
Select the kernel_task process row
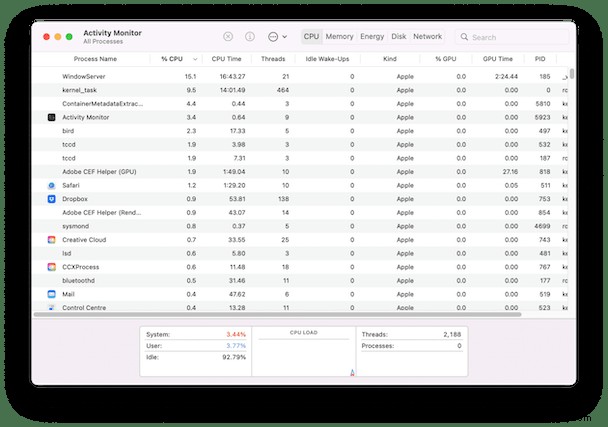(301, 90)
